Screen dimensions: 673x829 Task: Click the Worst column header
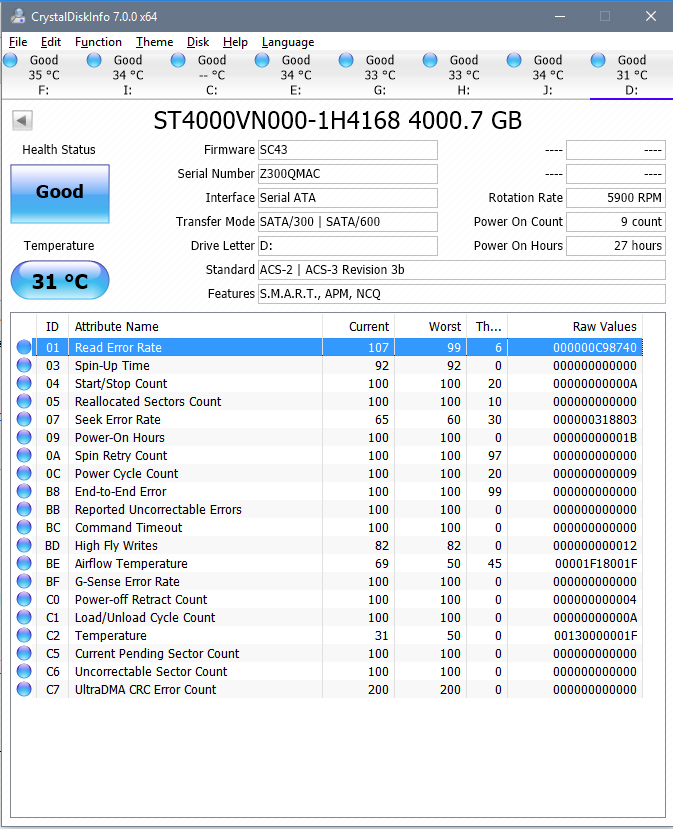(430, 327)
